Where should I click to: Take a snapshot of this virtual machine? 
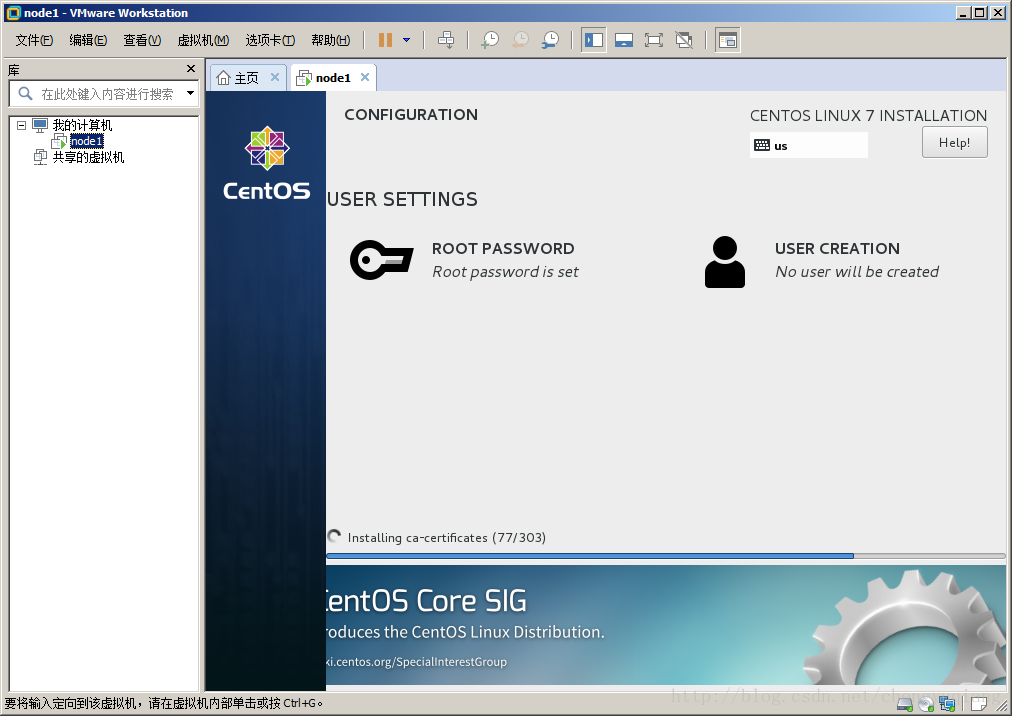490,40
